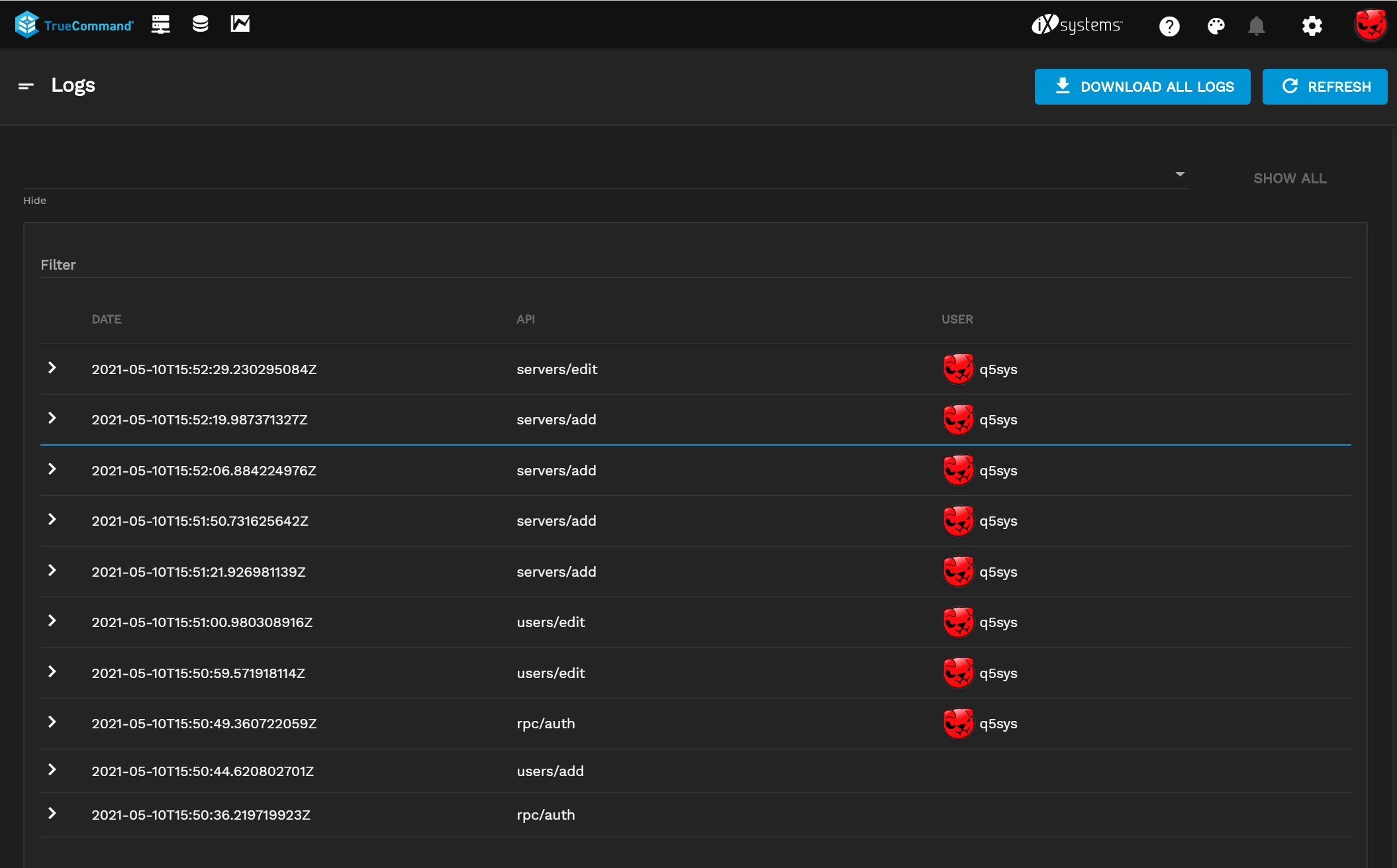Open the theme palette icon

click(x=1216, y=26)
